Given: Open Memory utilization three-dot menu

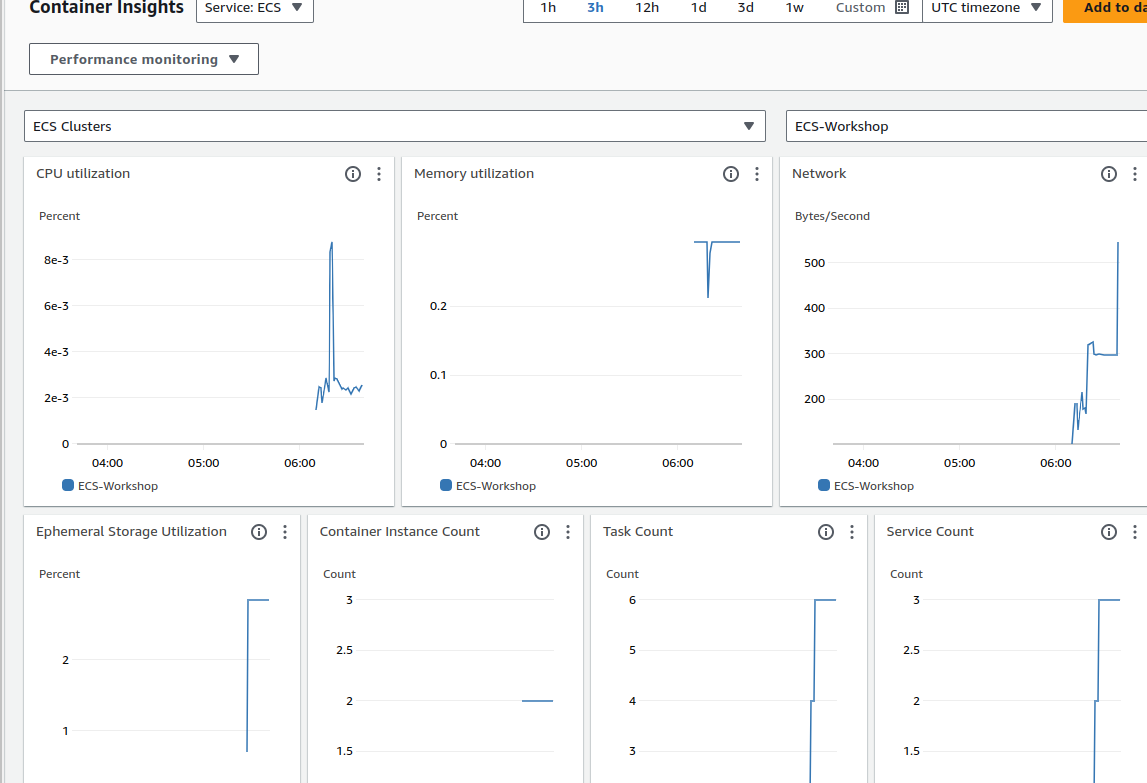Looking at the screenshot, I should pos(757,174).
